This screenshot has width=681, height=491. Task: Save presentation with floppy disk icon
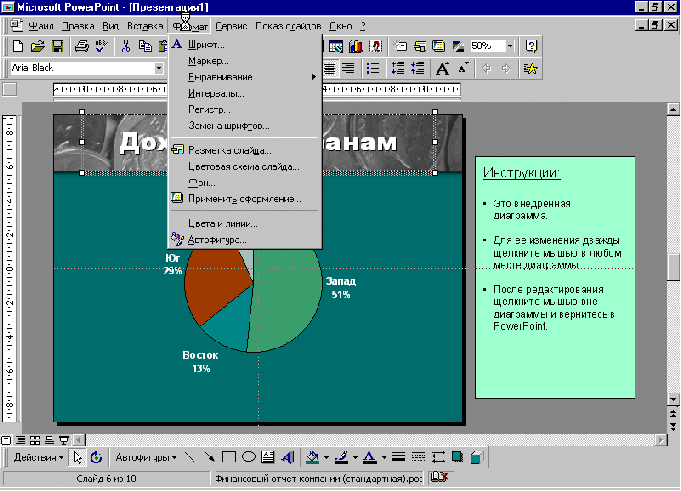coord(57,46)
